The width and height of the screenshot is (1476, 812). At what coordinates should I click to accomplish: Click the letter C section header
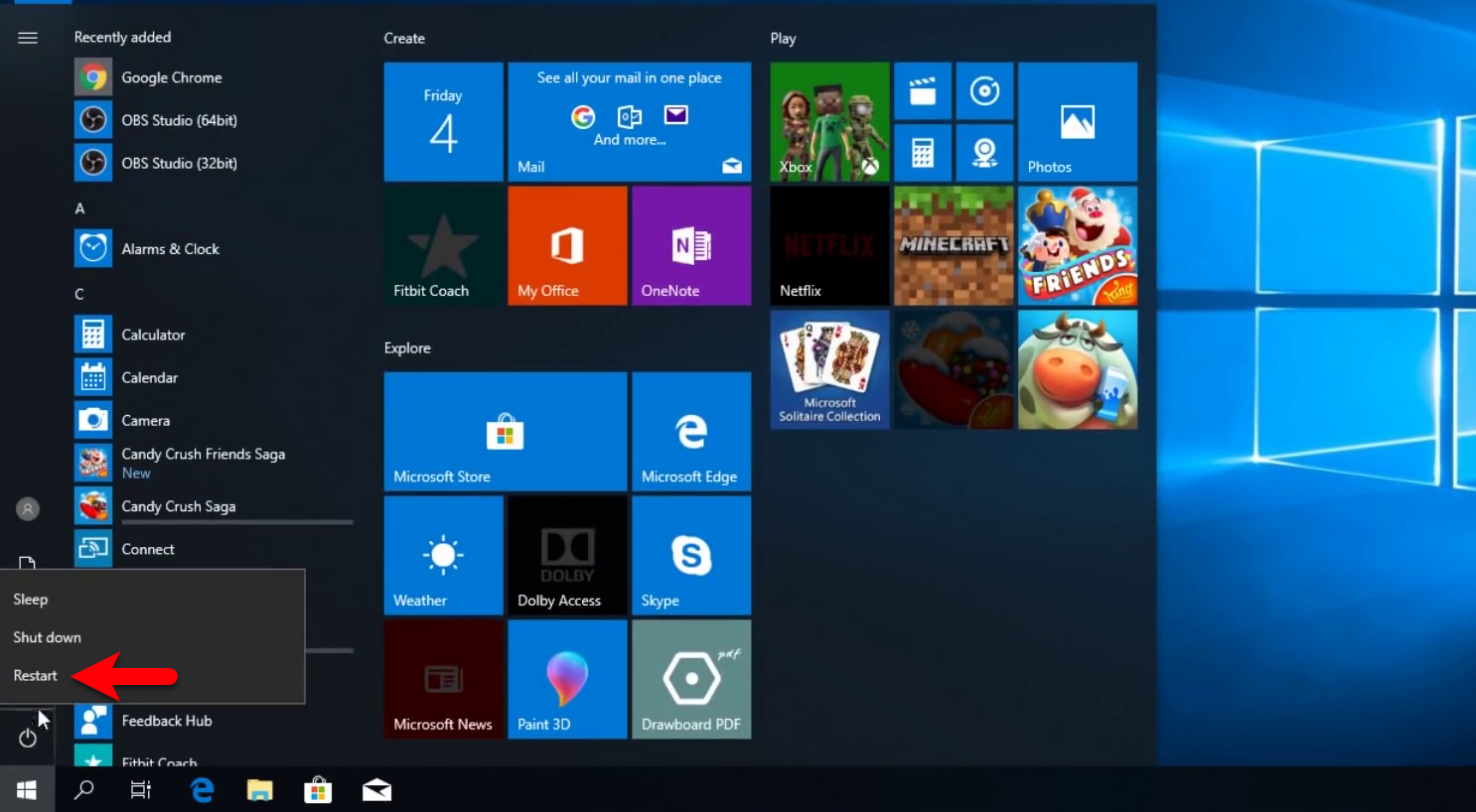(x=79, y=294)
